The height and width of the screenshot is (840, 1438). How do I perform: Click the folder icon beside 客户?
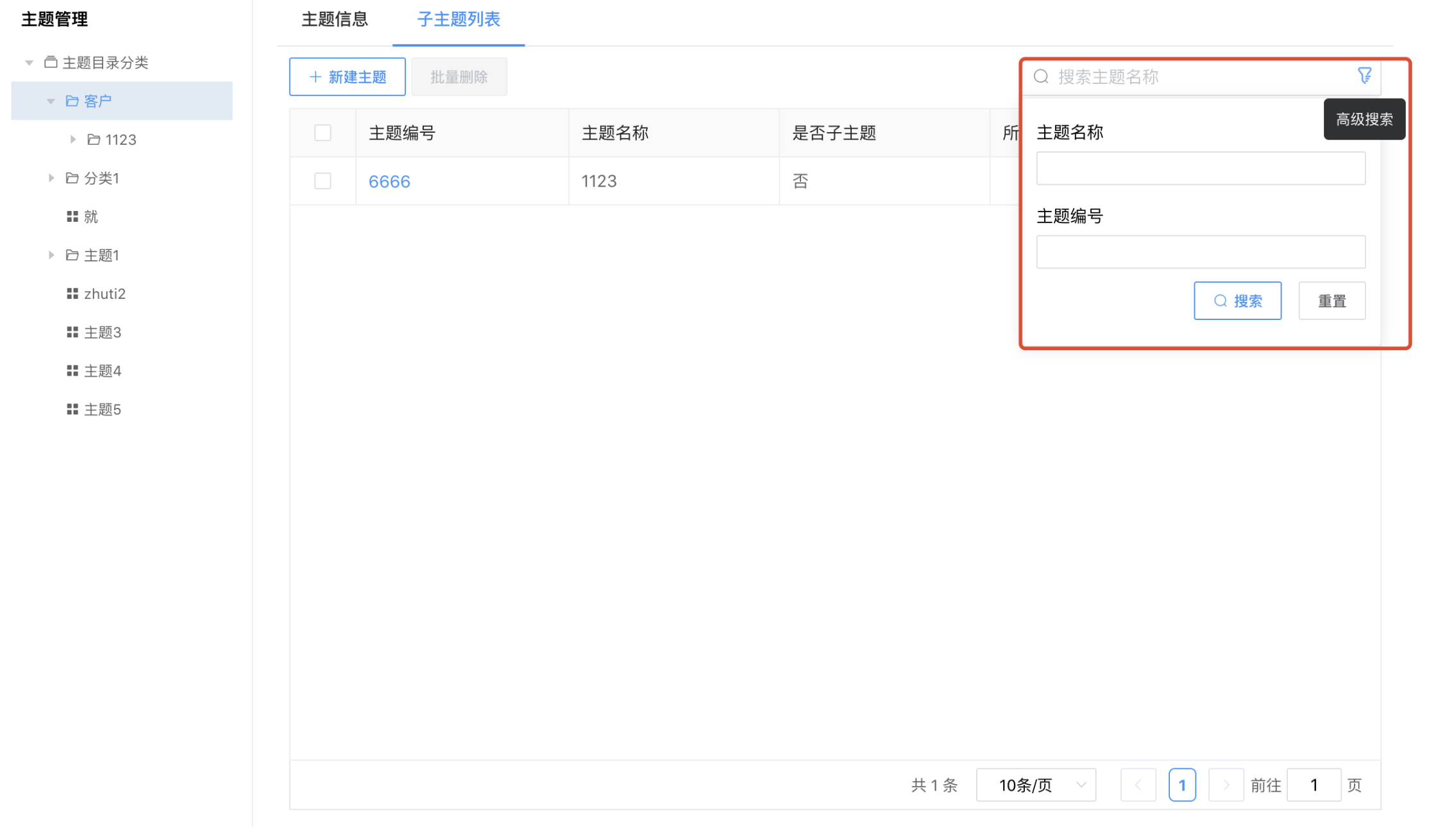click(71, 101)
